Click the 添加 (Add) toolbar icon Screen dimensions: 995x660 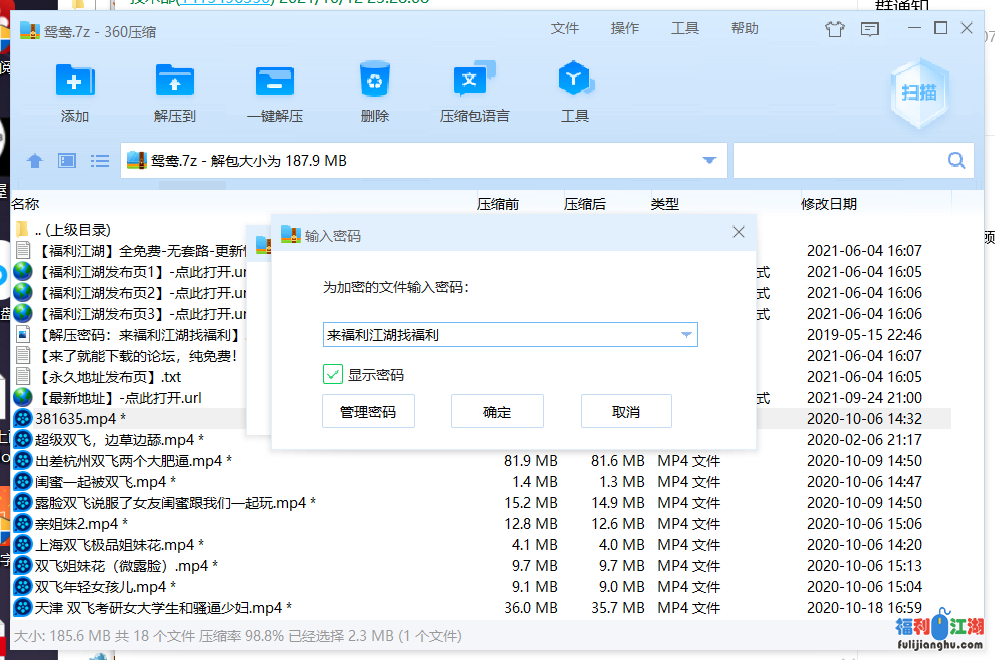point(75,81)
